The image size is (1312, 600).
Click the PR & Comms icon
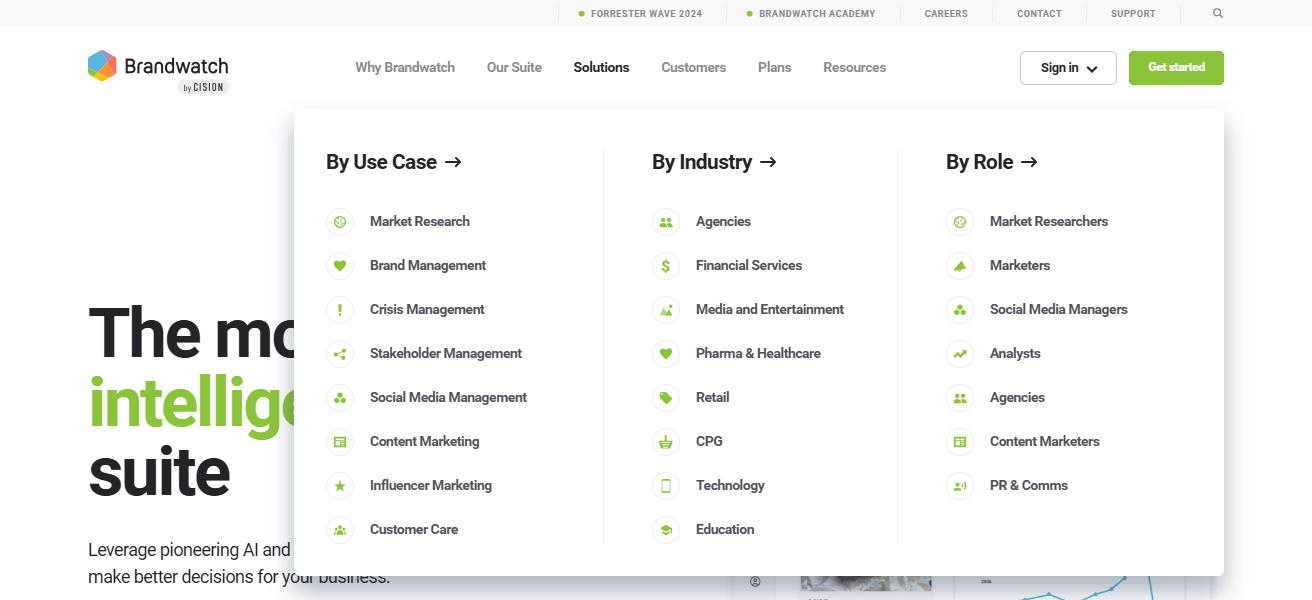coord(960,486)
